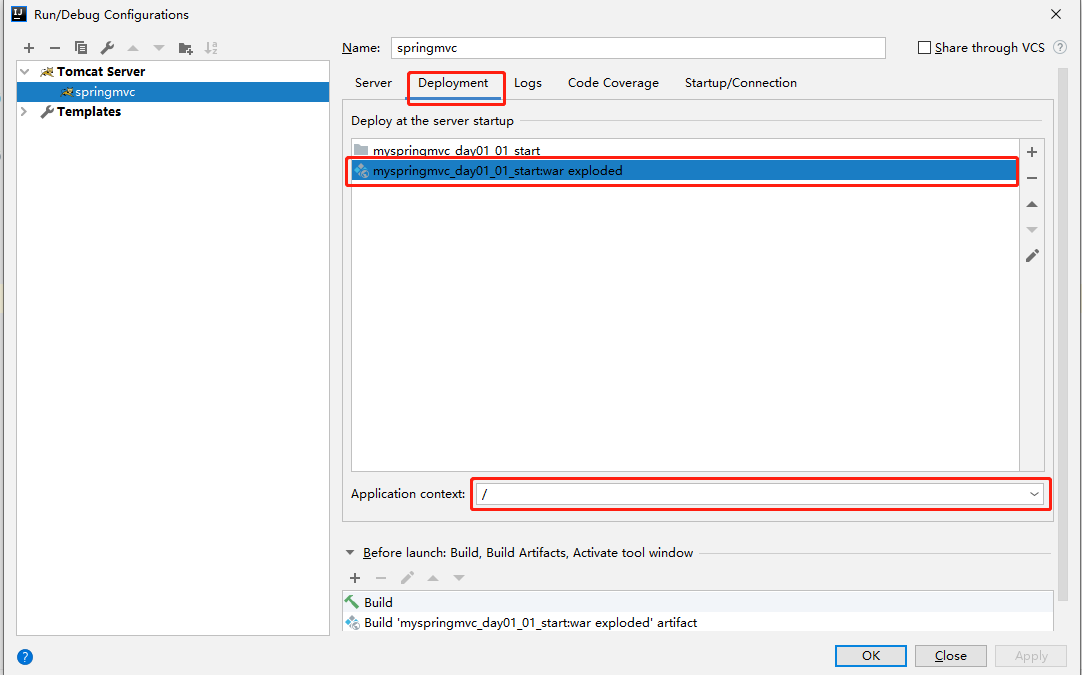Screen dimensions: 1082x675
Task: Click the Apply button
Action: click(1031, 656)
